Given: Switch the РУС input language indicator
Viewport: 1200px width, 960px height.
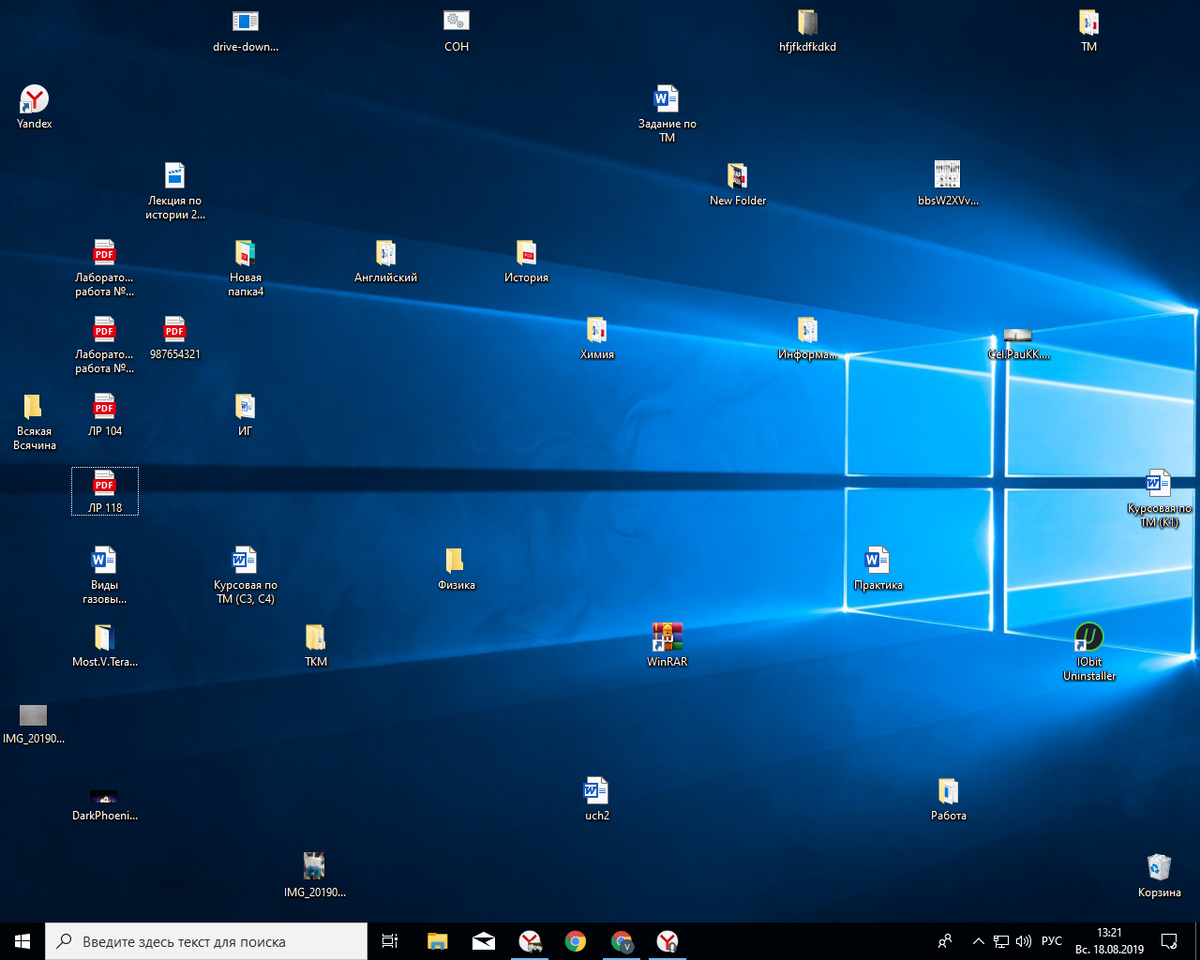Looking at the screenshot, I should coord(1052,941).
